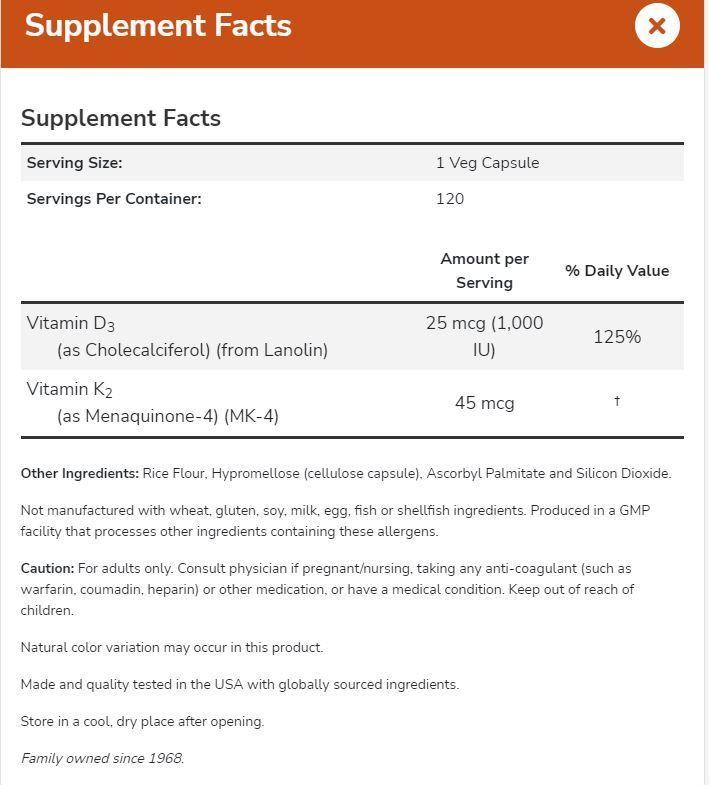Screen dimensions: 710x785
Task: Click the 45 mcg amount cell
Action: pyautogui.click(x=484, y=403)
